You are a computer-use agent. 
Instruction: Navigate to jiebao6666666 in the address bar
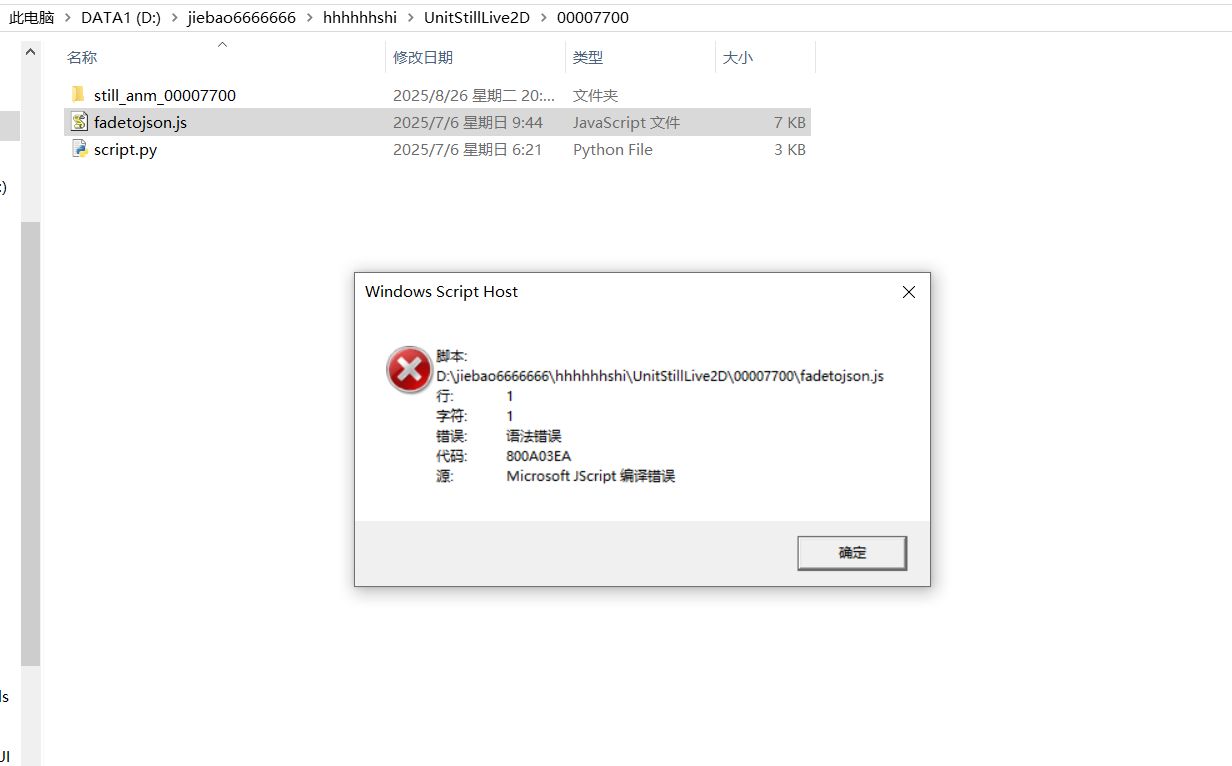click(x=241, y=18)
